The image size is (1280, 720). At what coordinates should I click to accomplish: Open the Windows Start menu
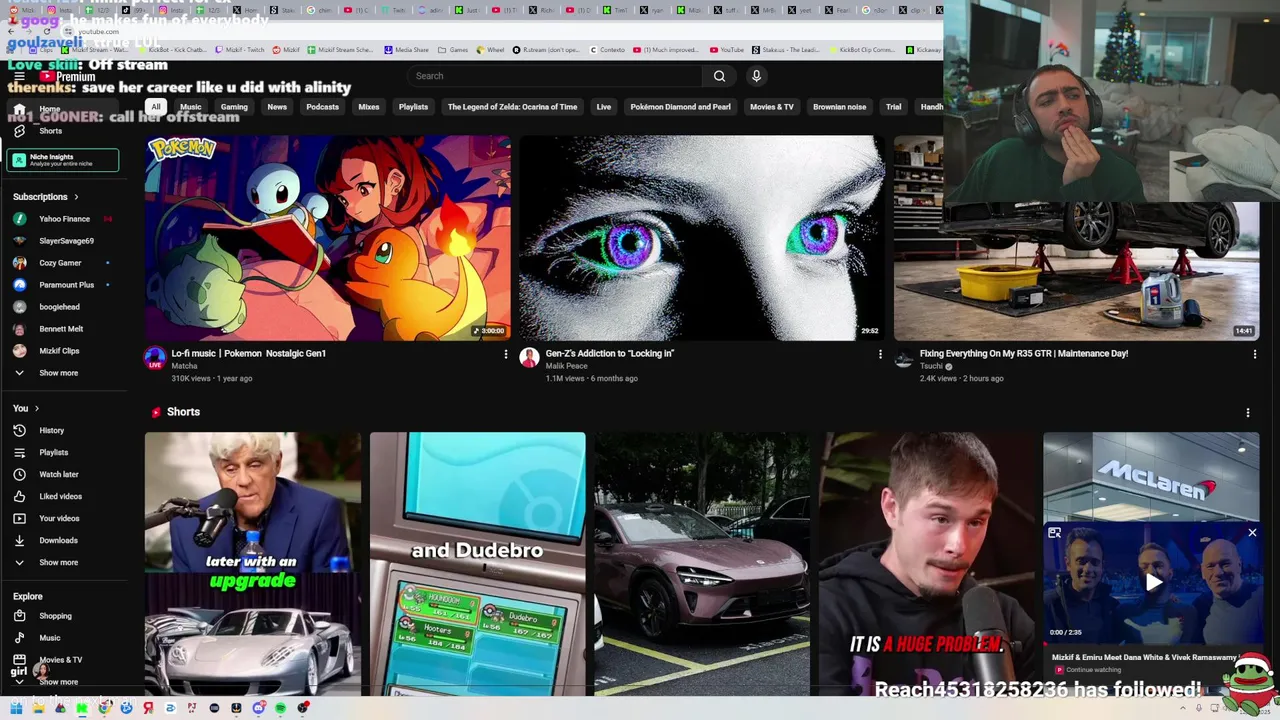tap(16, 708)
